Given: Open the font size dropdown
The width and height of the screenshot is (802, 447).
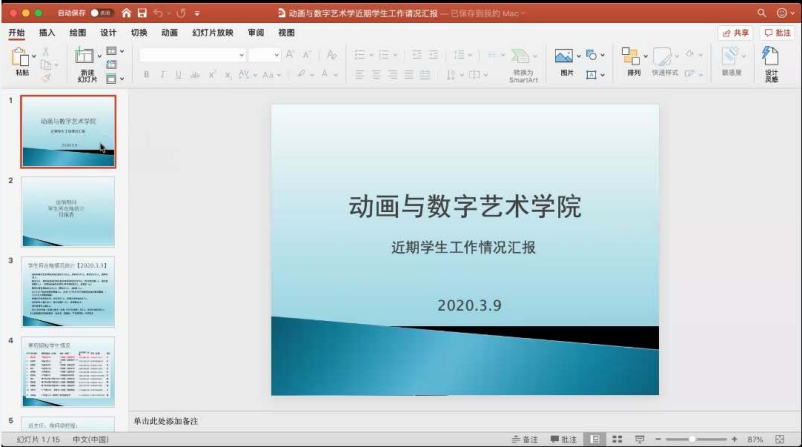Looking at the screenshot, I should click(x=264, y=55).
